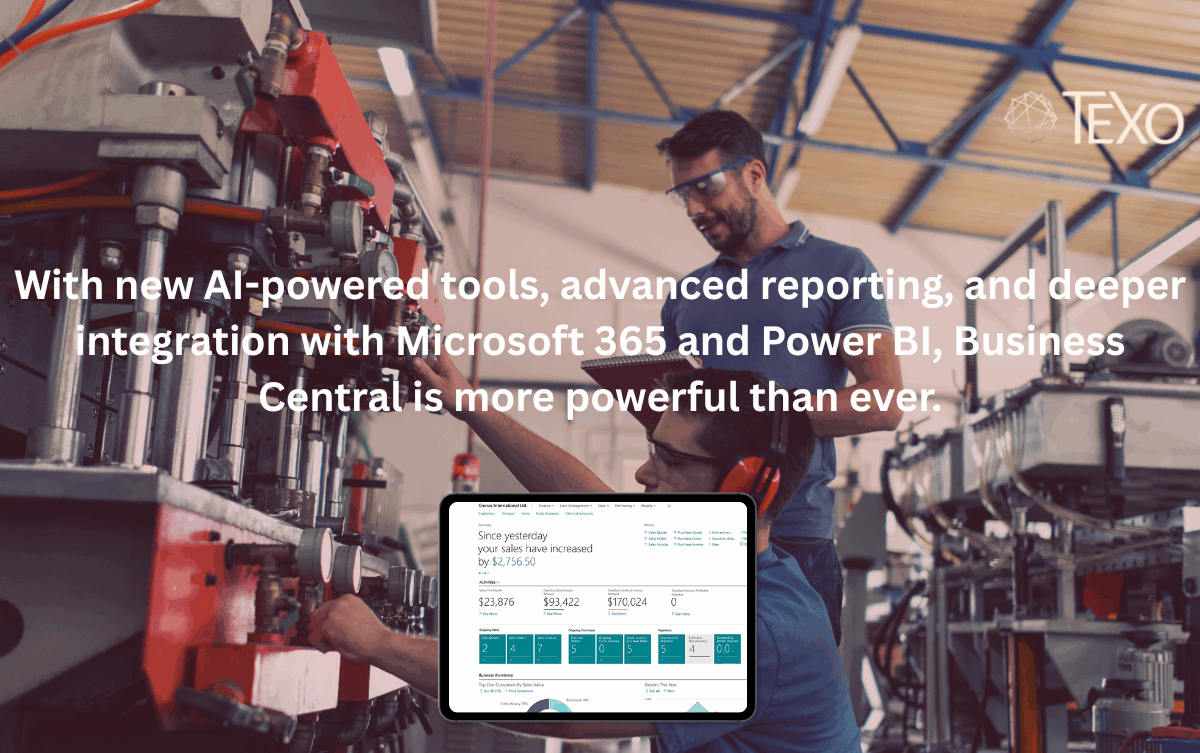
Task: Open the Purchase Orders tile
Action: [x=580, y=648]
